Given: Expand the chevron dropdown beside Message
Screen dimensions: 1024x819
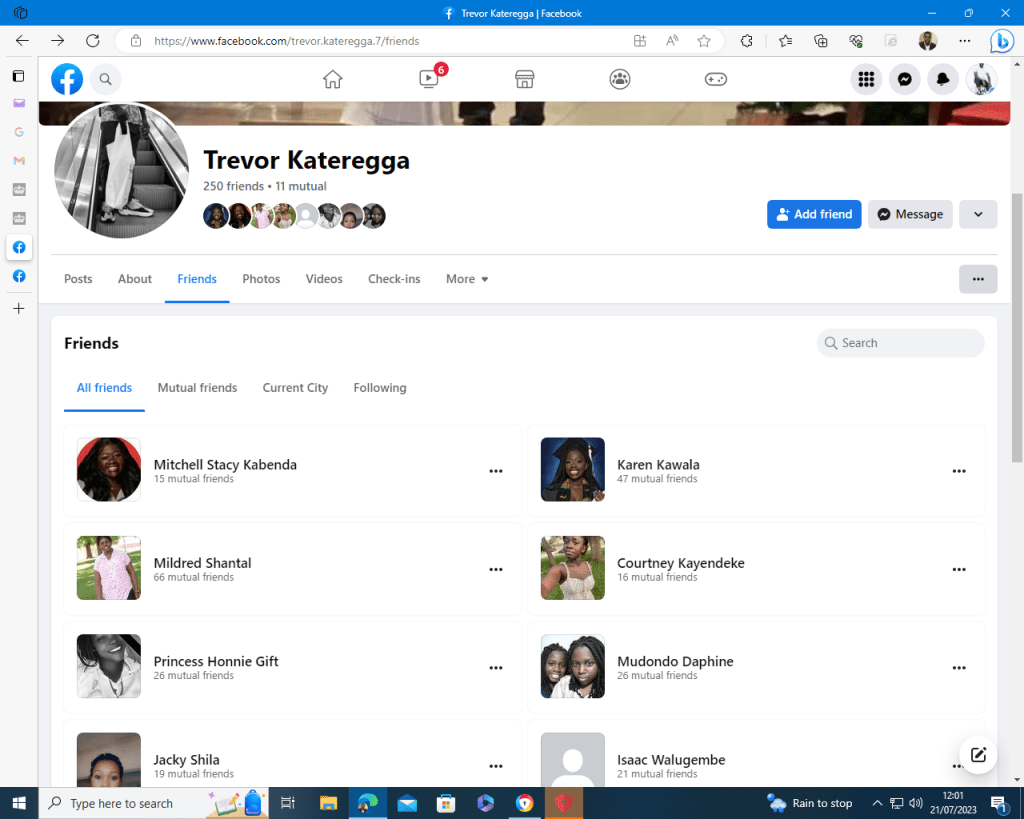Looking at the screenshot, I should pyautogui.click(x=978, y=214).
